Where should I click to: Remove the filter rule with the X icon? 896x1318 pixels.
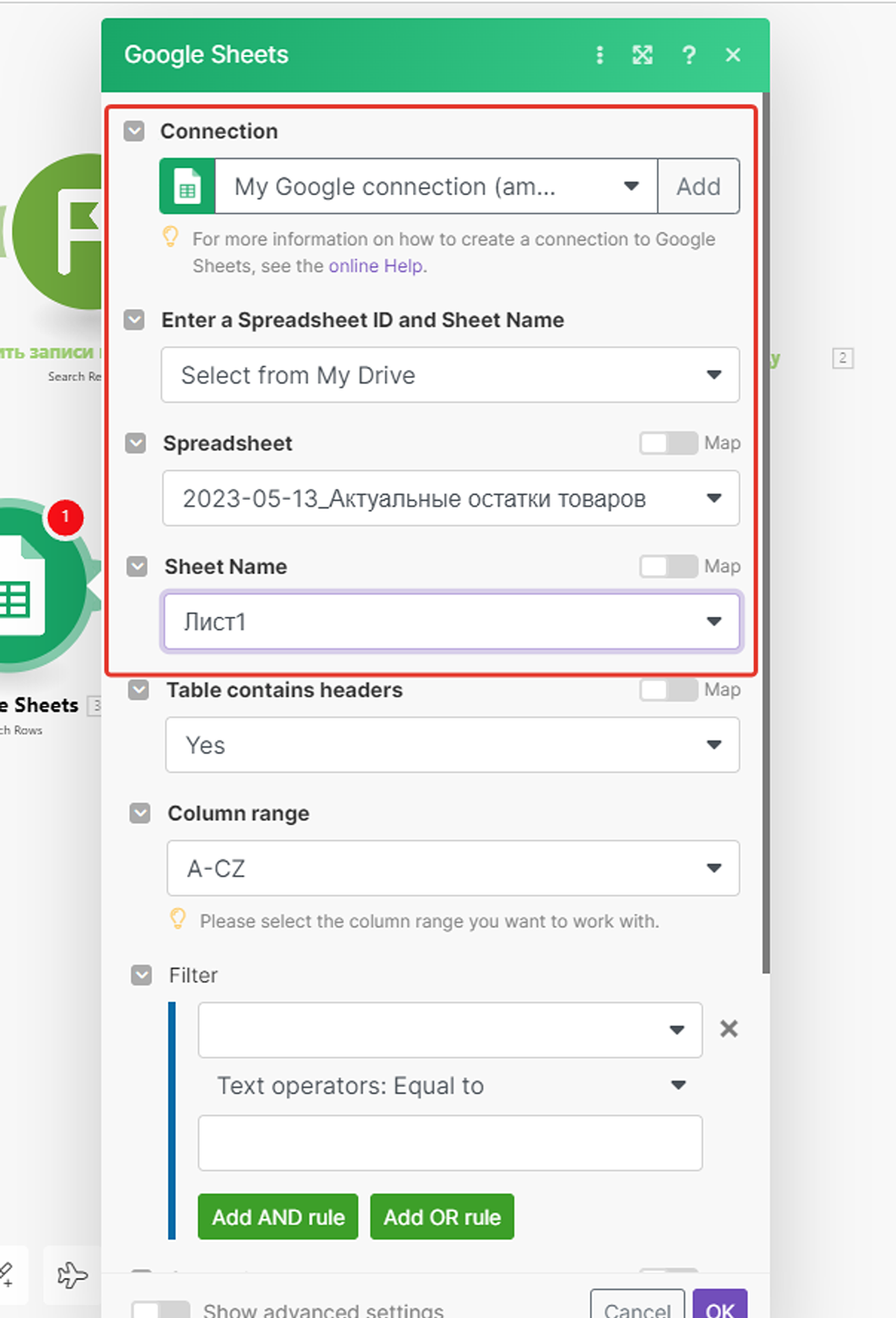coord(729,1029)
